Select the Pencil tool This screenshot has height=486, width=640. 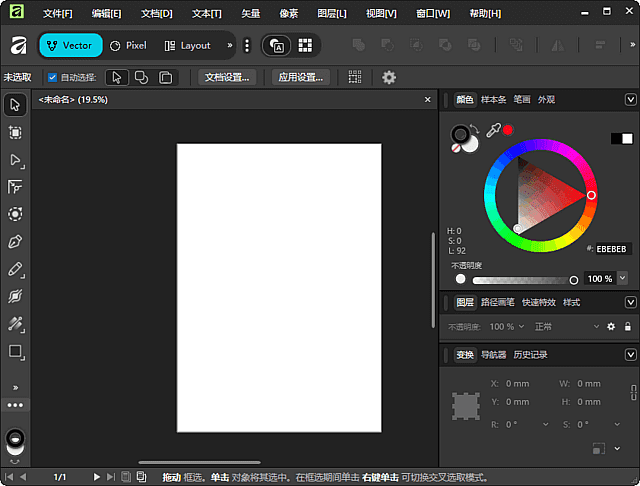15,269
